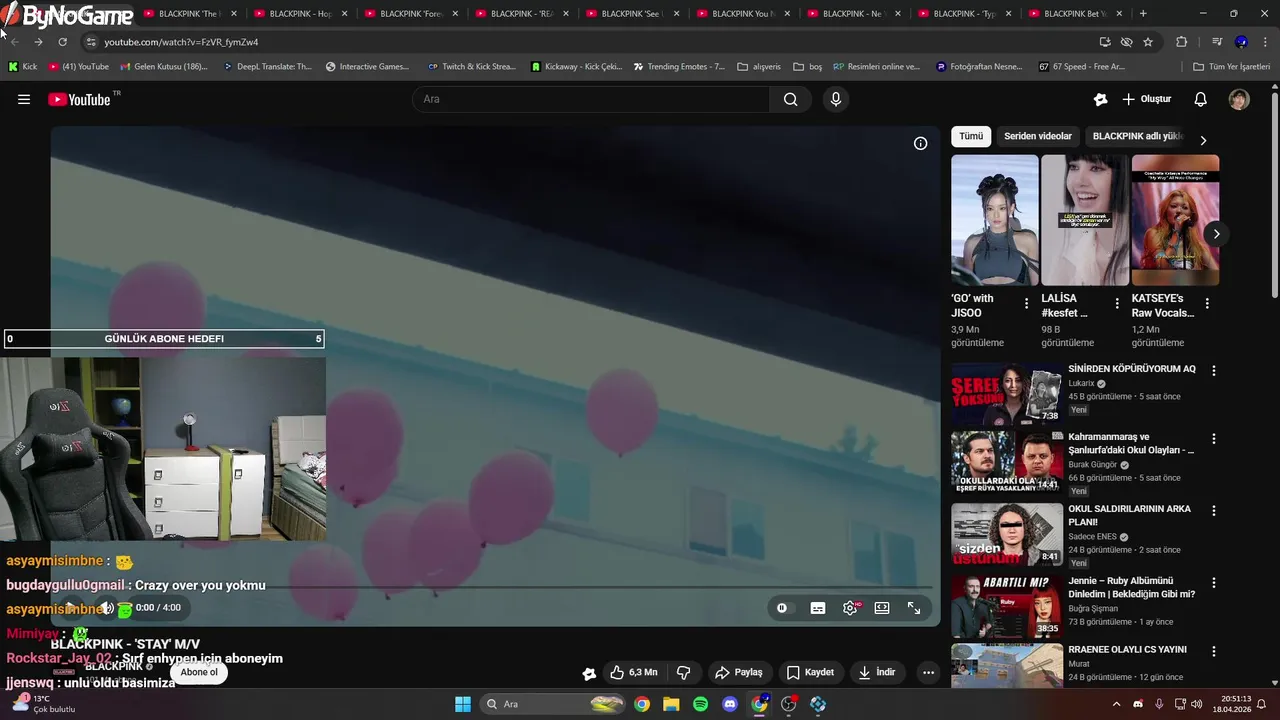This screenshot has height=720, width=1280.
Task: Click the taskbar volume speaker icon
Action: tap(1199, 704)
